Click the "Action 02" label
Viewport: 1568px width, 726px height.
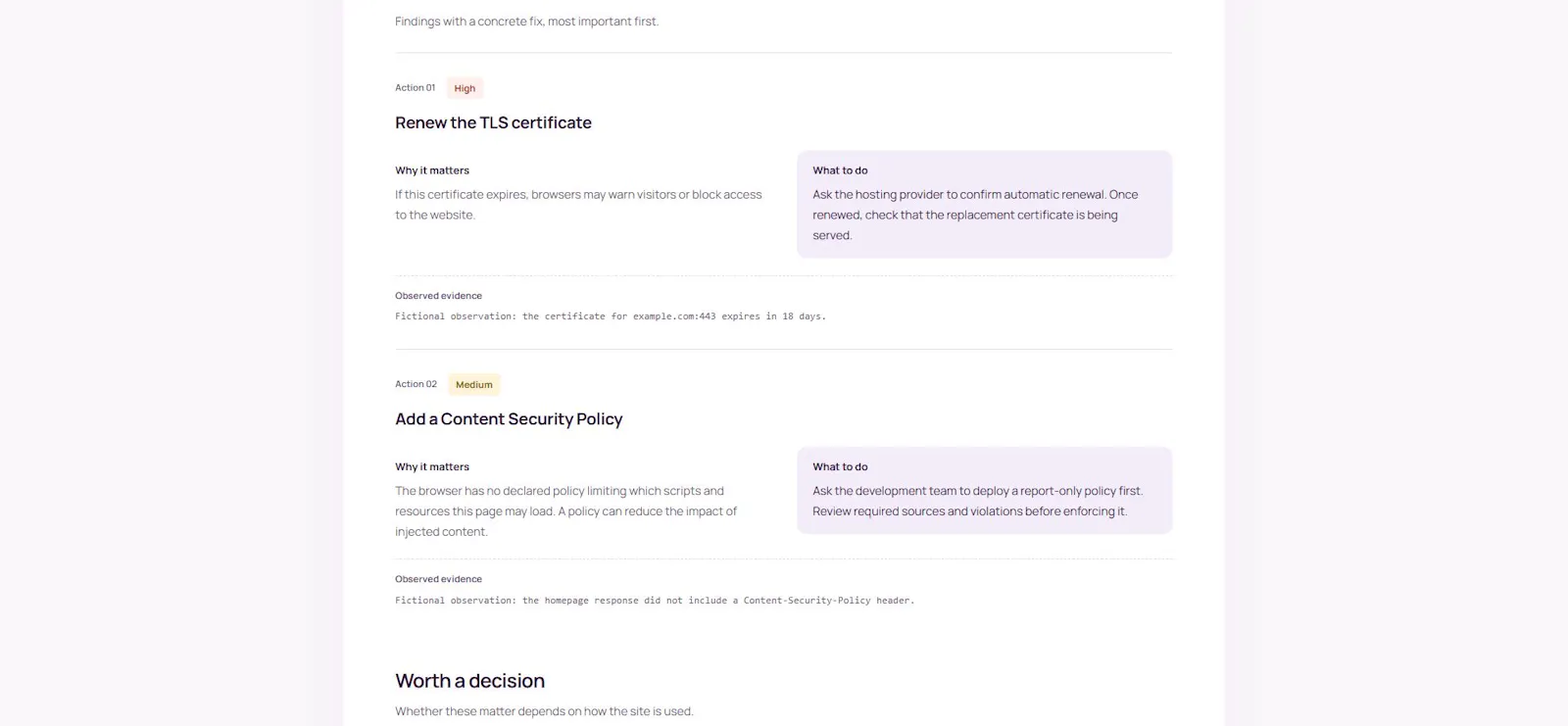[x=416, y=384]
